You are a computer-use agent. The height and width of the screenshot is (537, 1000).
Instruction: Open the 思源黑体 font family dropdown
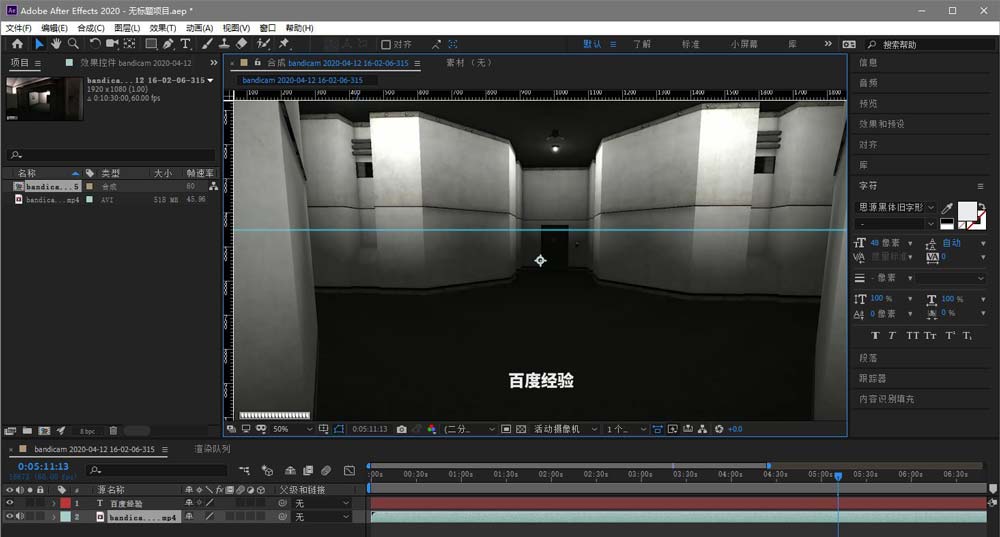pyautogui.click(x=895, y=207)
